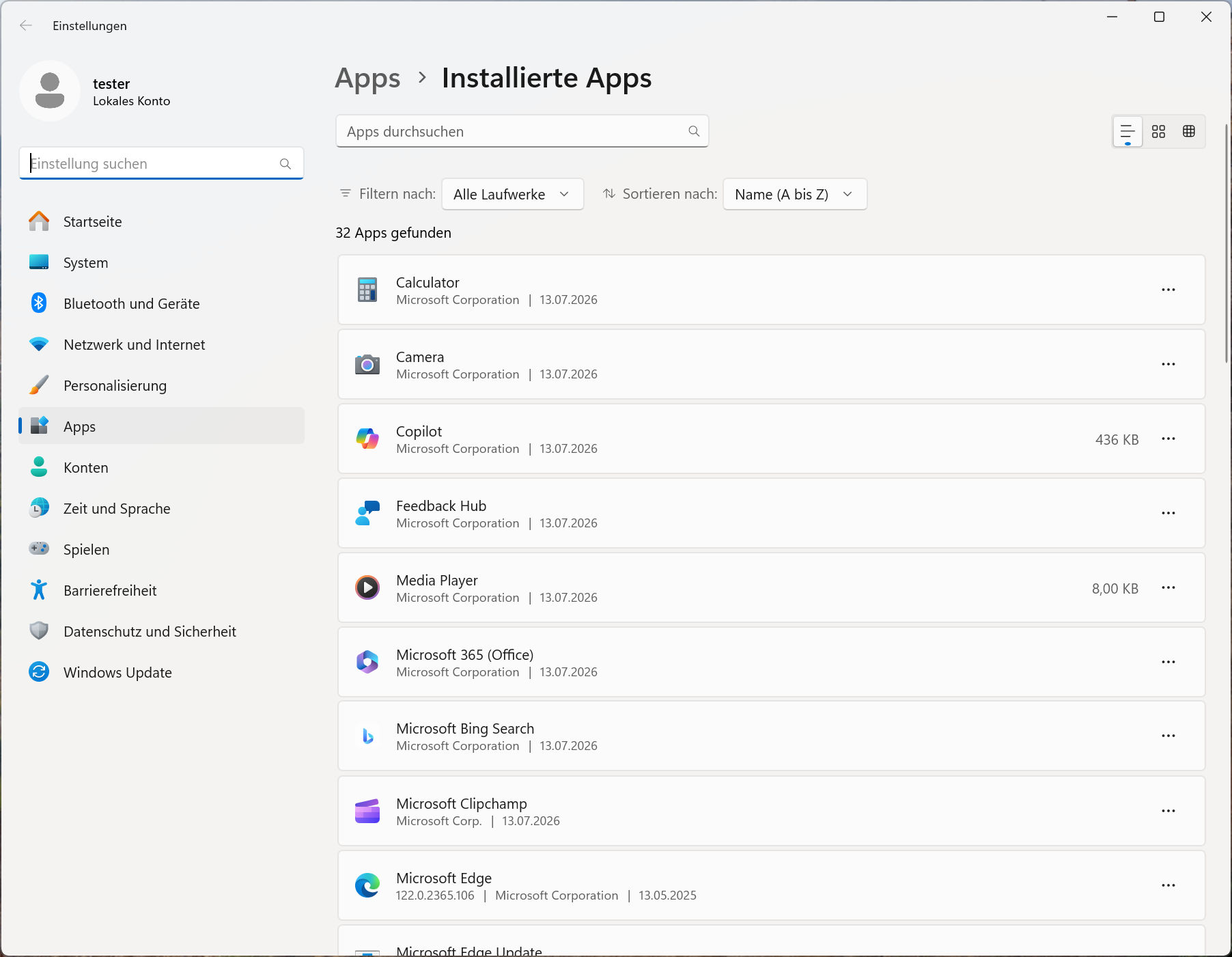Click the Media Player size 8,00 KB
The height and width of the screenshot is (957, 1232).
point(1115,588)
